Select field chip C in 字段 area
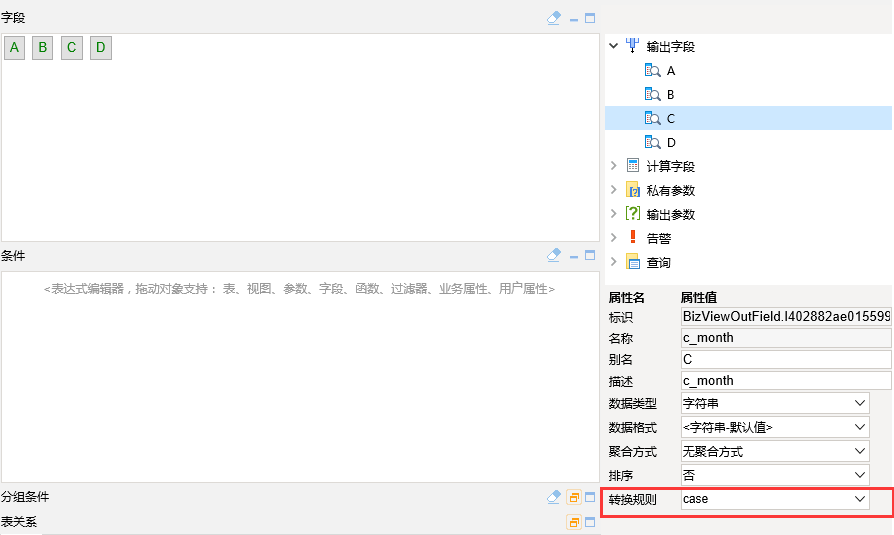The height and width of the screenshot is (535, 894). click(72, 48)
